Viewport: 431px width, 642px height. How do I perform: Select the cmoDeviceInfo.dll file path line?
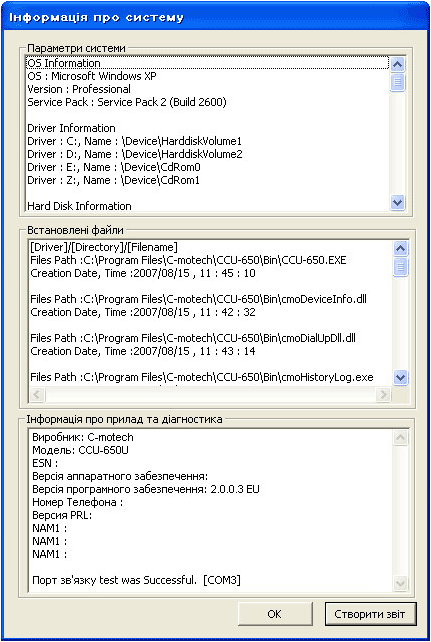199,299
